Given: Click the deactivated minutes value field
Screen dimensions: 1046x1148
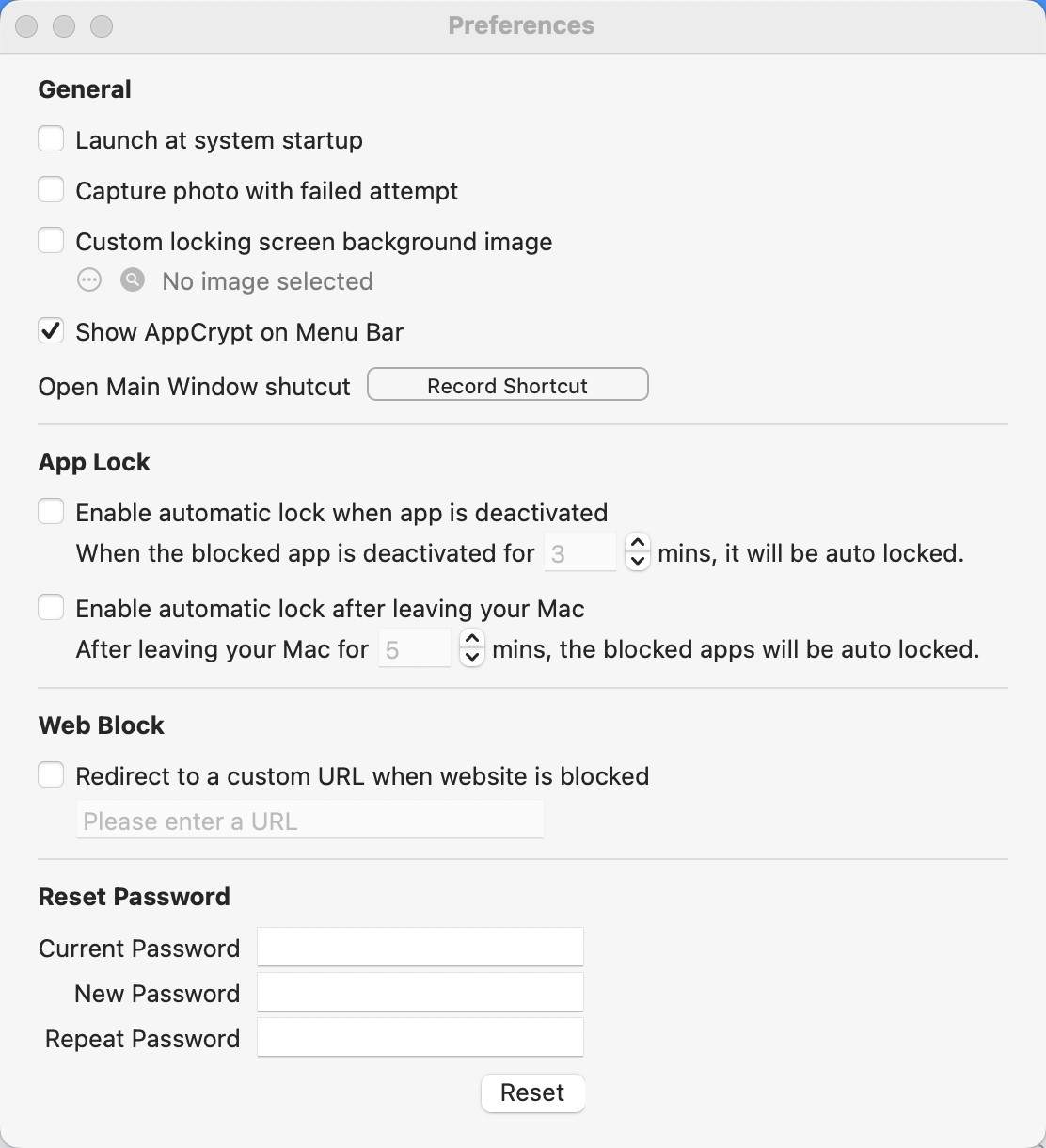Looking at the screenshot, I should [580, 552].
